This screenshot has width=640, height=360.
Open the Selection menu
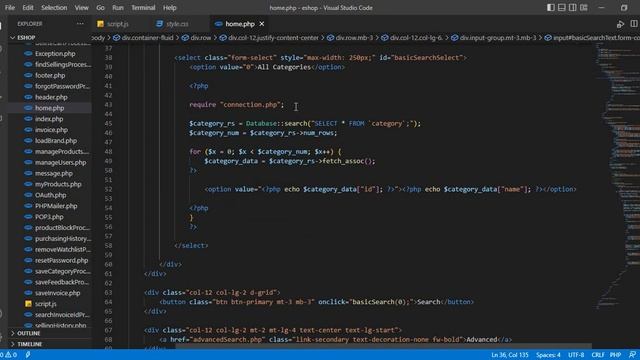pos(54,7)
